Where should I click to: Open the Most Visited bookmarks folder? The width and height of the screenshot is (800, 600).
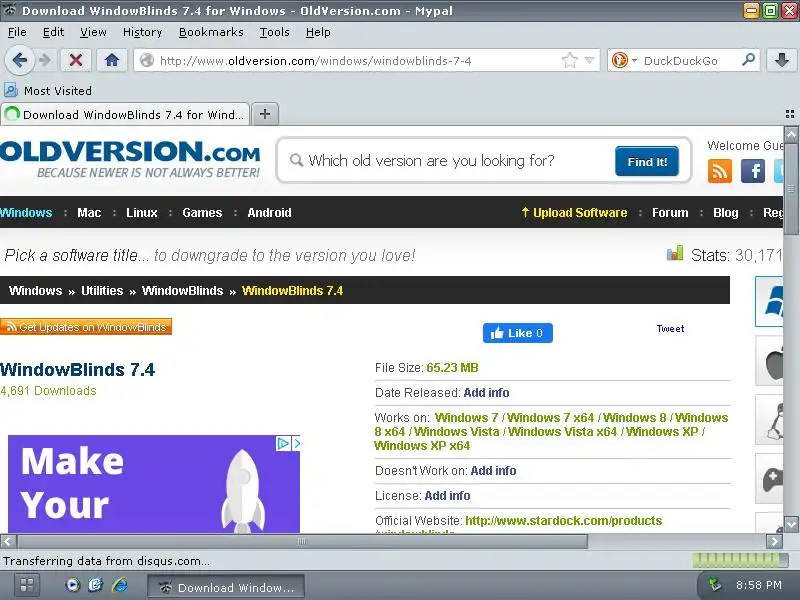tap(48, 91)
